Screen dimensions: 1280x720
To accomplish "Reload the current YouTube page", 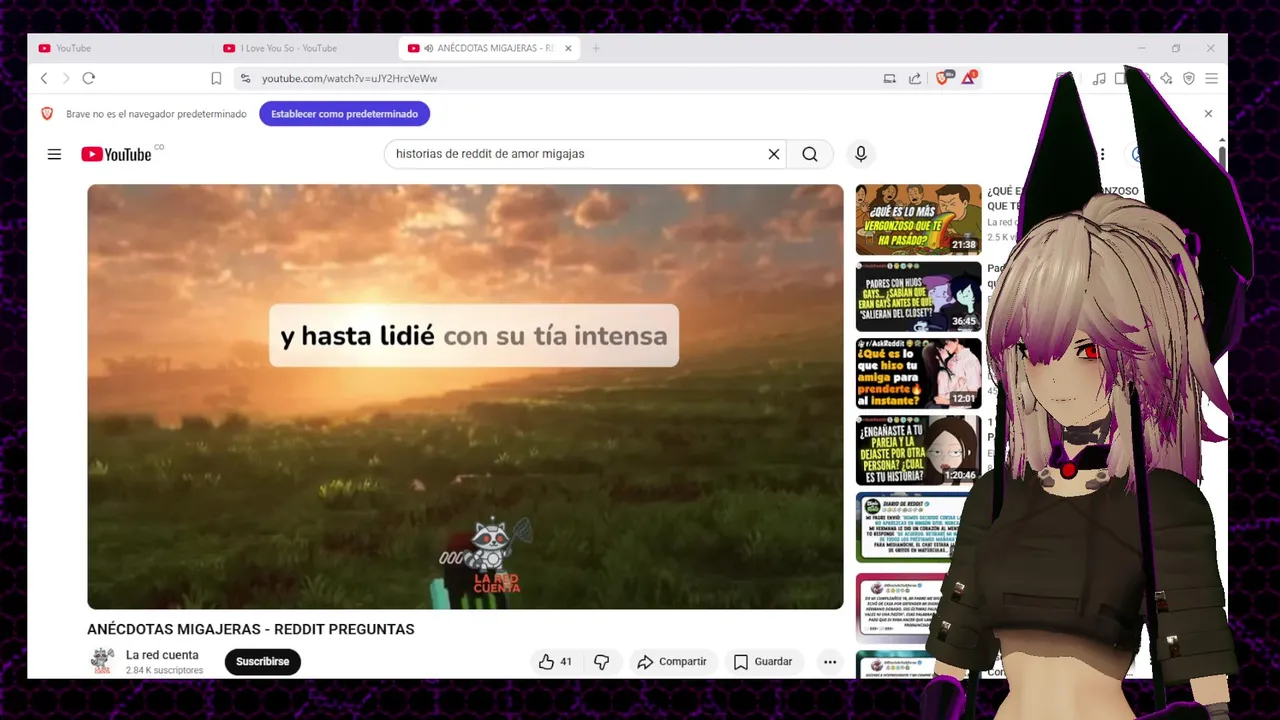I will pos(89,78).
